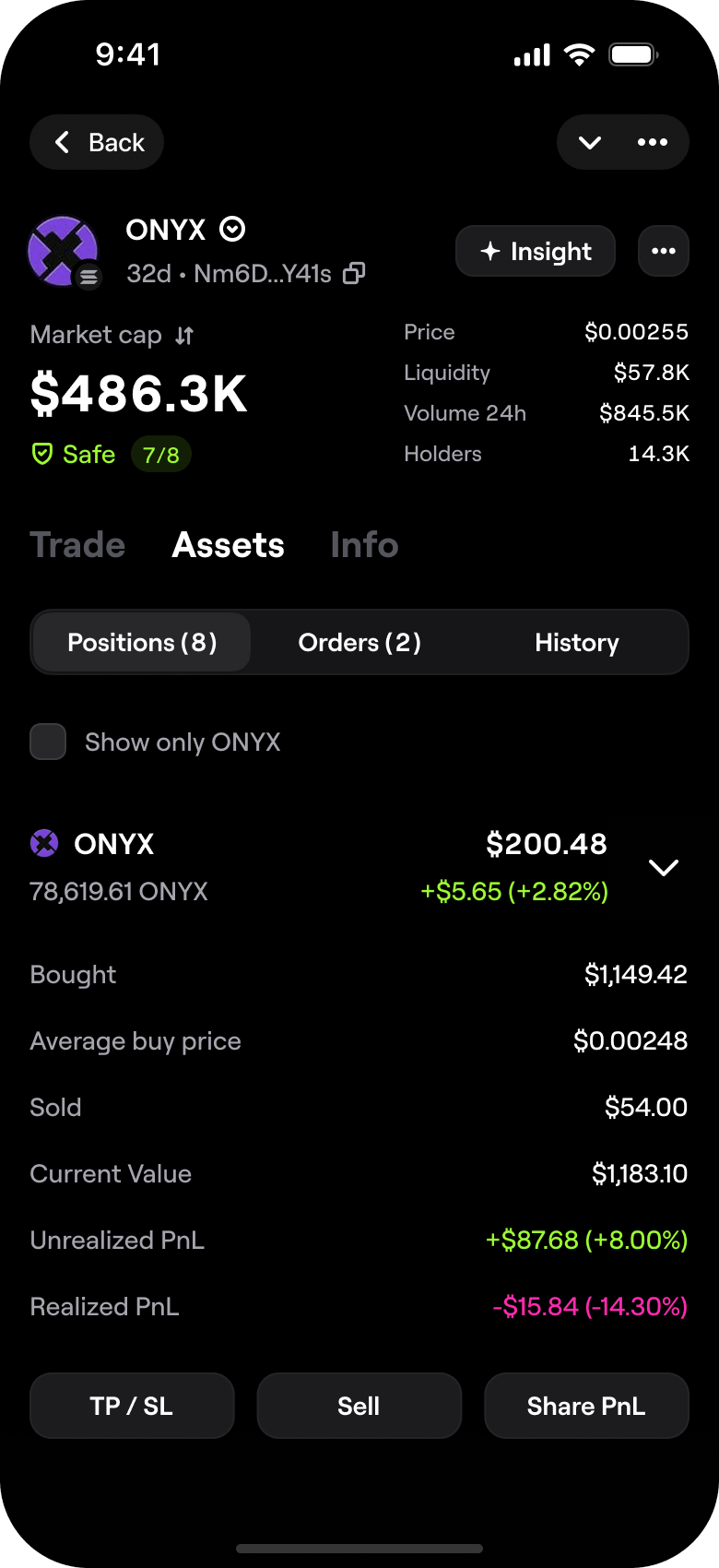
Task: Open the TP / SL settings
Action: click(132, 1406)
